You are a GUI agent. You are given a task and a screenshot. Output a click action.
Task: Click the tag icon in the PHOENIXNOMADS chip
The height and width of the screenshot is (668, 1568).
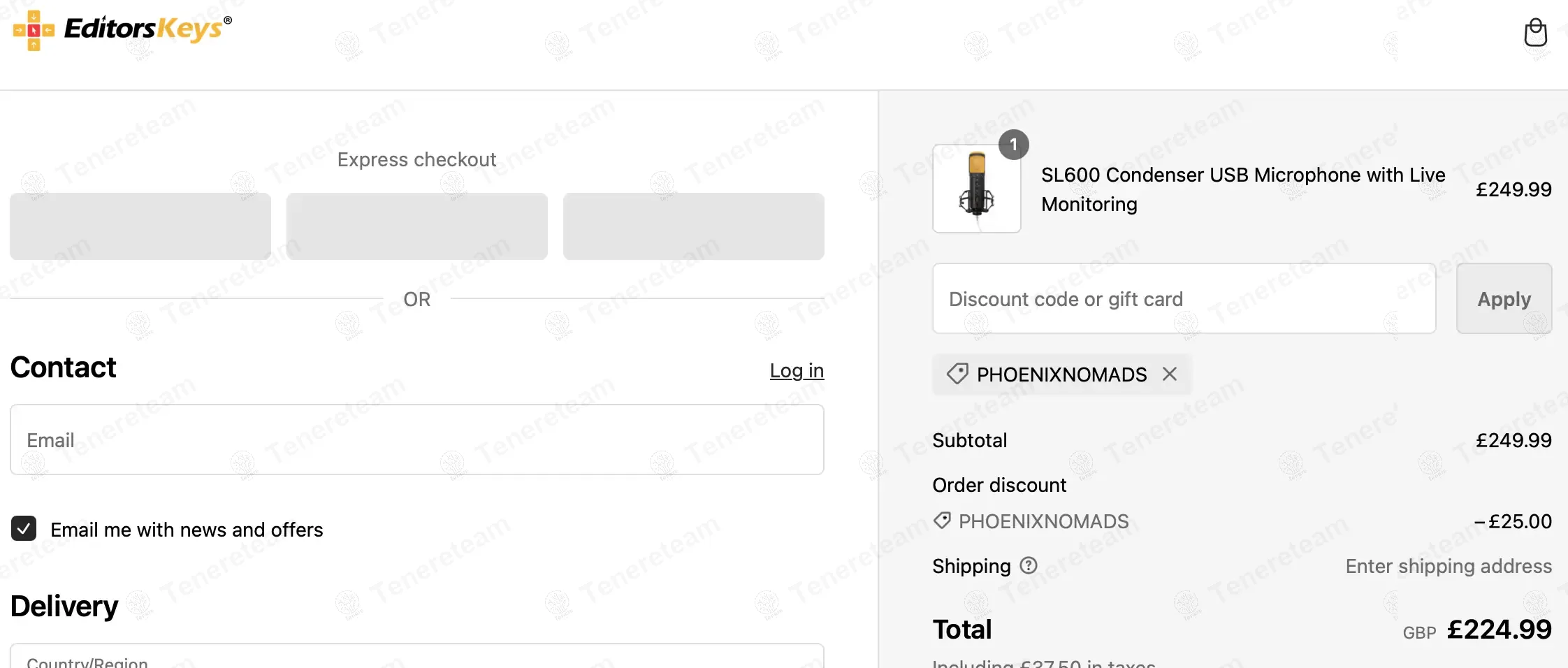[957, 374]
